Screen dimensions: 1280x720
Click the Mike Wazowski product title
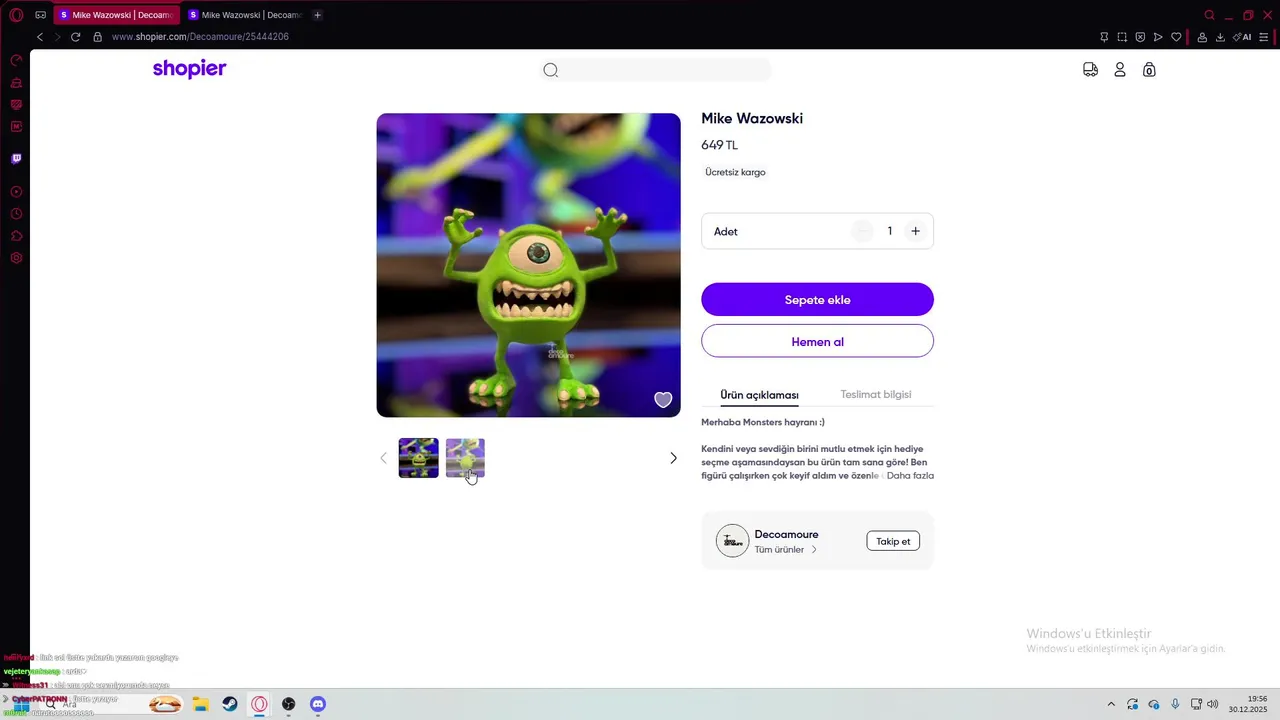[752, 118]
